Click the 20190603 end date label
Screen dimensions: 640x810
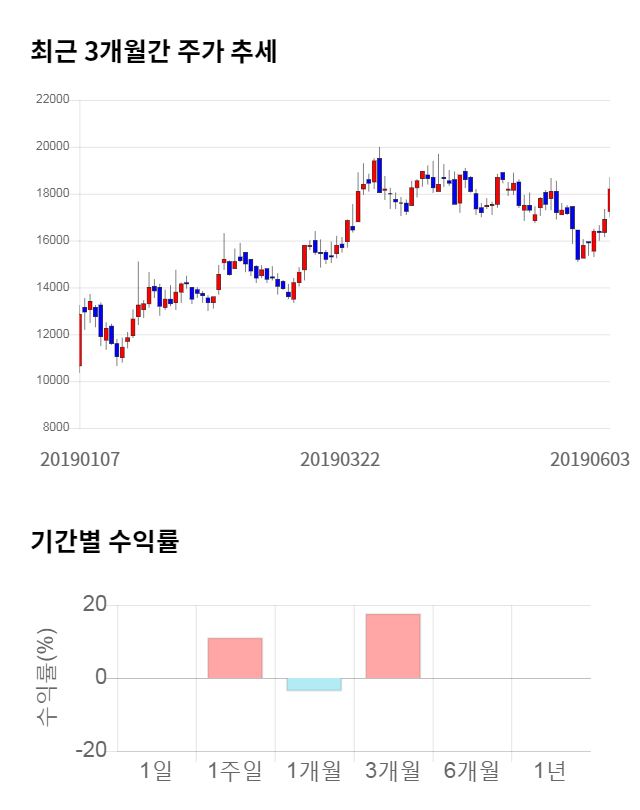tap(590, 459)
